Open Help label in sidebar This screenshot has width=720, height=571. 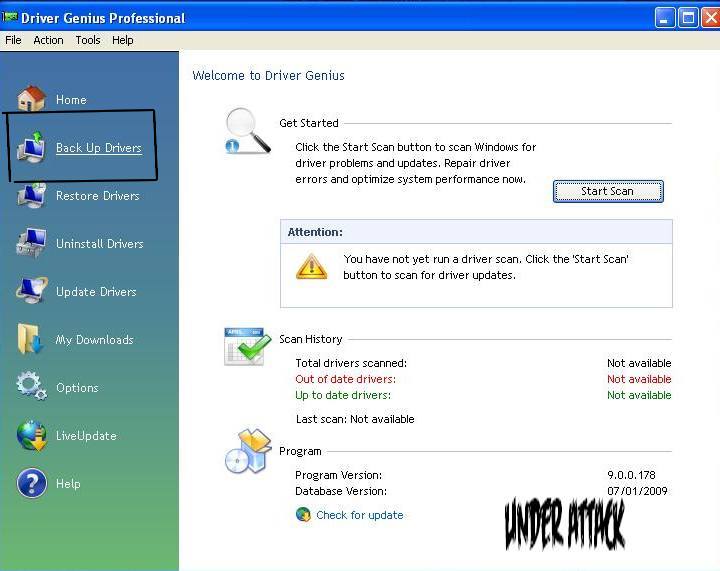(68, 484)
